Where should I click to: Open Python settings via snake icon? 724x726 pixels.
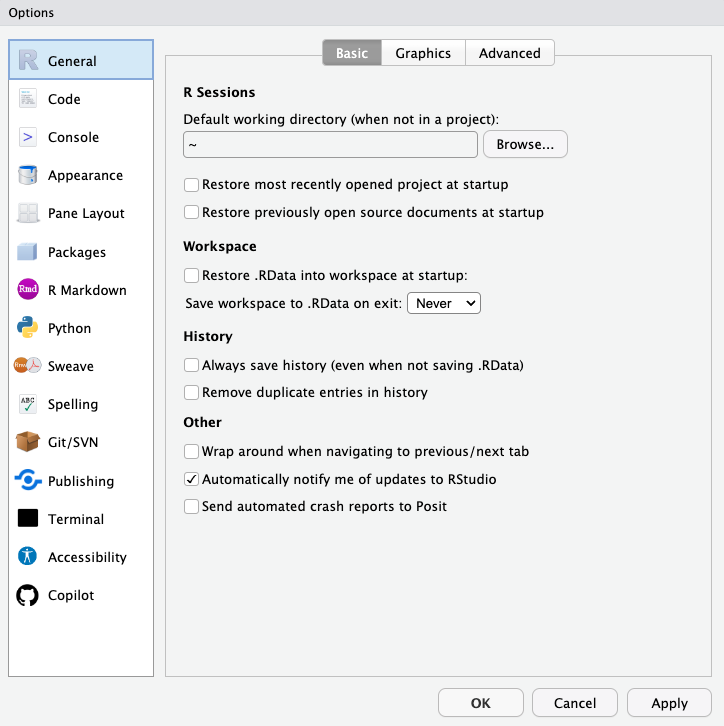coord(28,328)
